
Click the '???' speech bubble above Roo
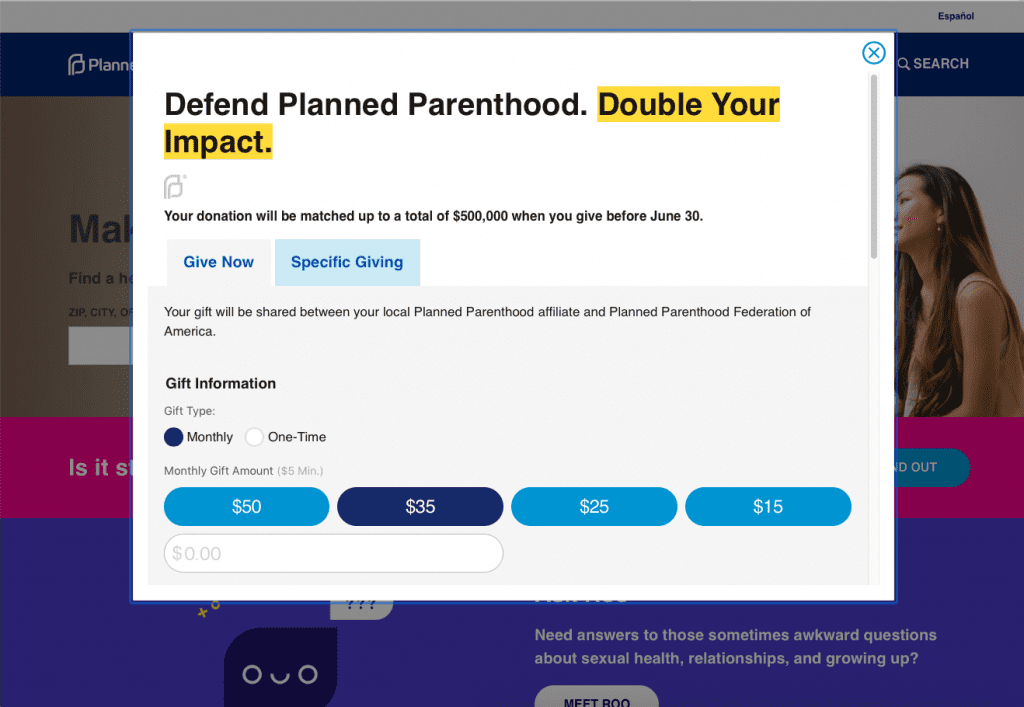(361, 604)
